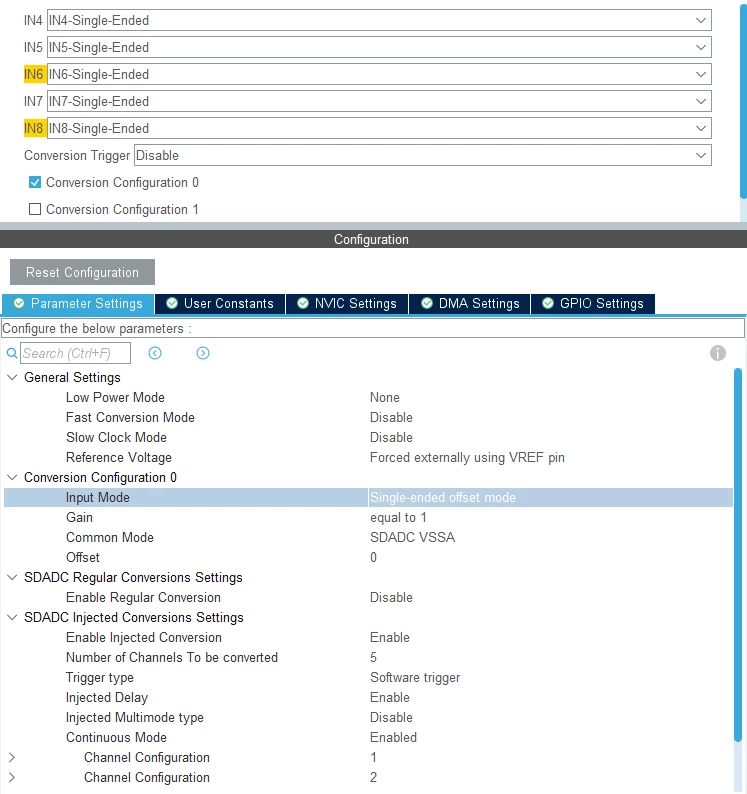Select the Fast Conversion Mode row

pyautogui.click(x=368, y=417)
